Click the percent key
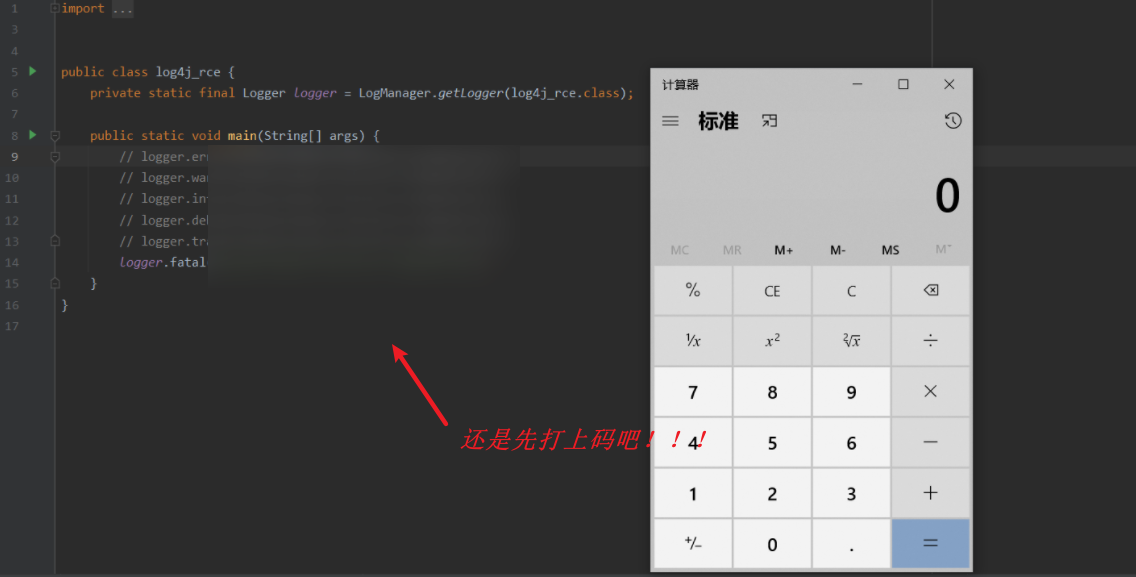 tap(693, 291)
